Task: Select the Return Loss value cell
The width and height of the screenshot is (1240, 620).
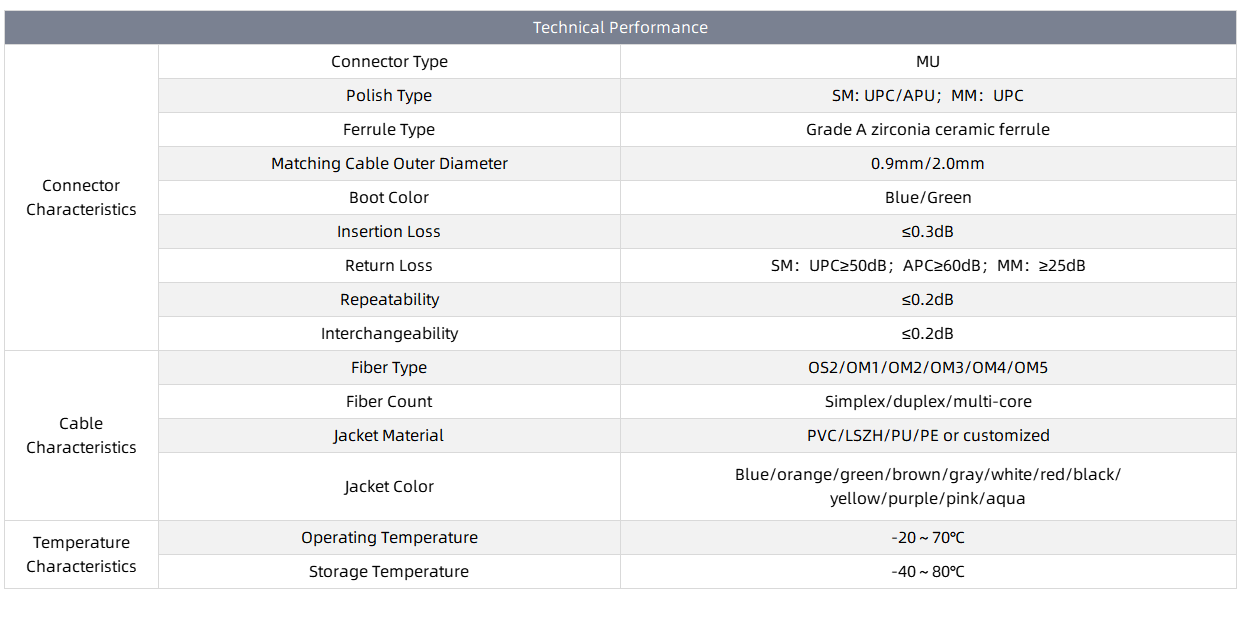Action: point(927,266)
